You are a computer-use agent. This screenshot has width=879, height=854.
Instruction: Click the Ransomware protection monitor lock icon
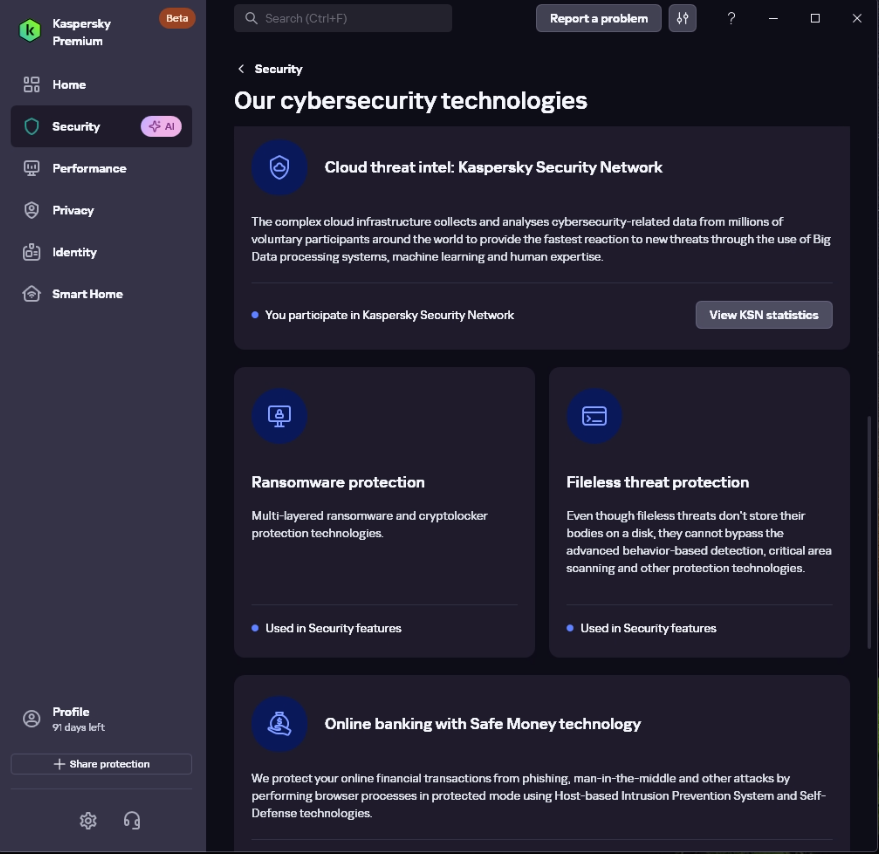pyautogui.click(x=279, y=416)
